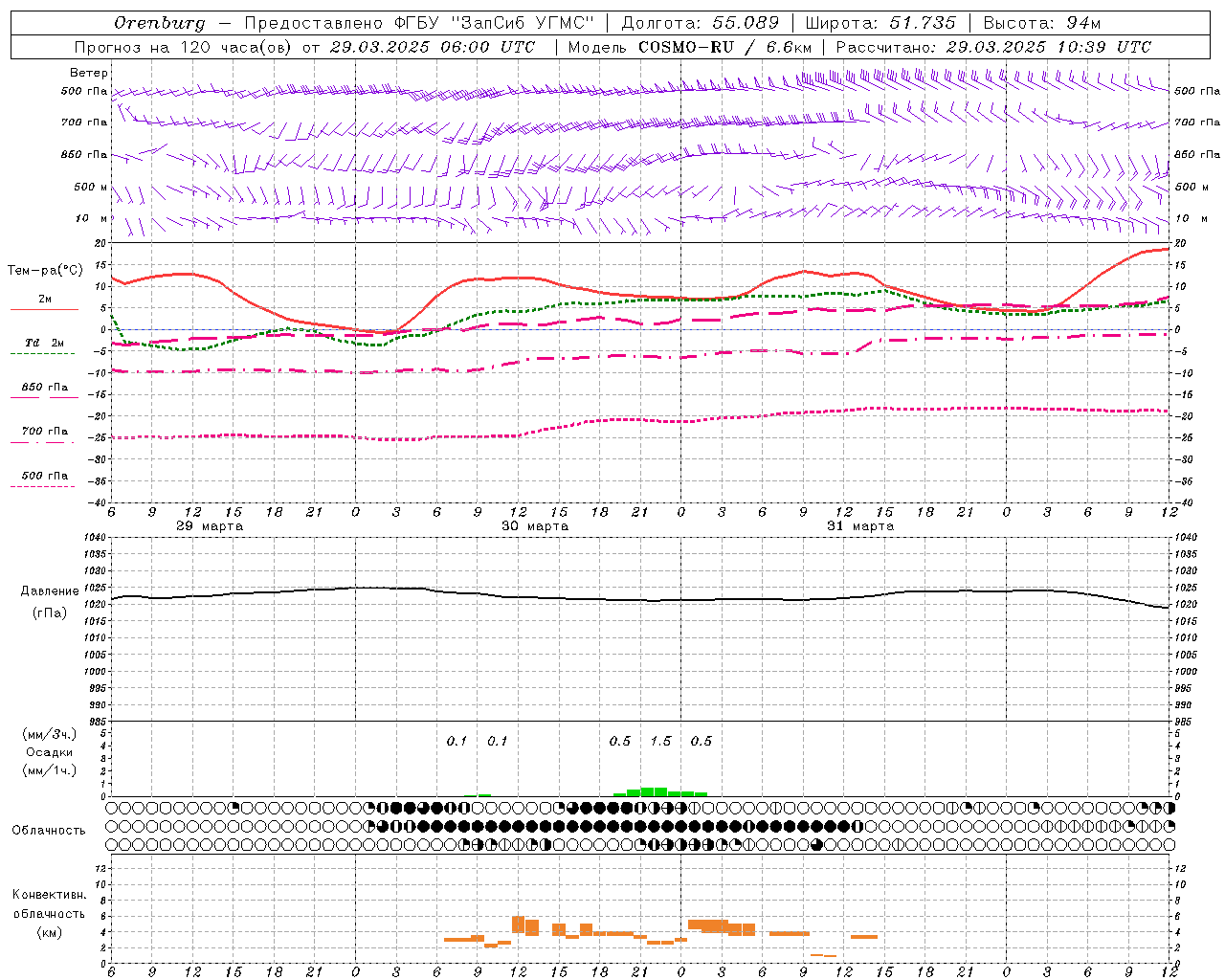
Task: Click the "Тем-ра(°C)" temperature axis label
Action: [45, 271]
